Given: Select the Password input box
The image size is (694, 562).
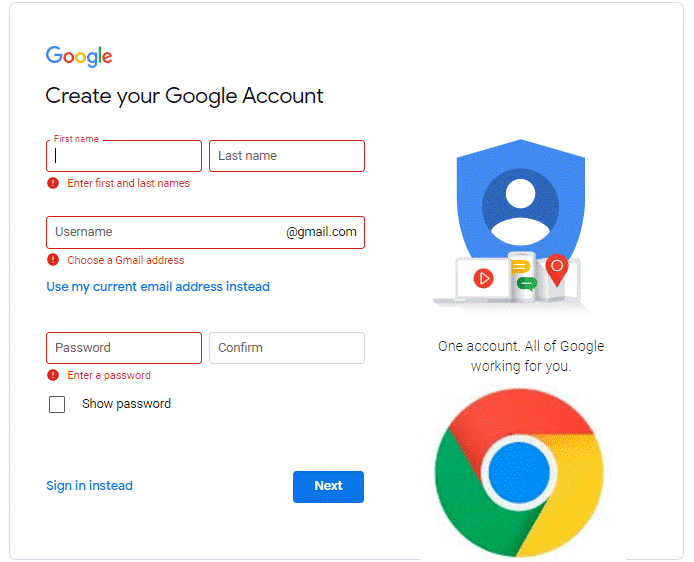Looking at the screenshot, I should tap(124, 348).
